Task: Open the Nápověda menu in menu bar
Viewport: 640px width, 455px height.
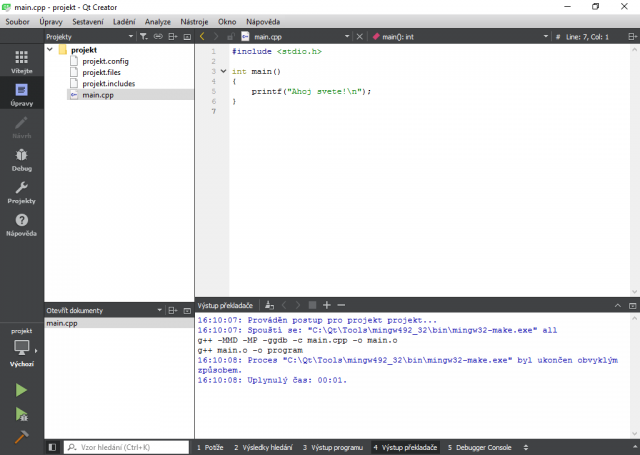Action: pyautogui.click(x=263, y=22)
